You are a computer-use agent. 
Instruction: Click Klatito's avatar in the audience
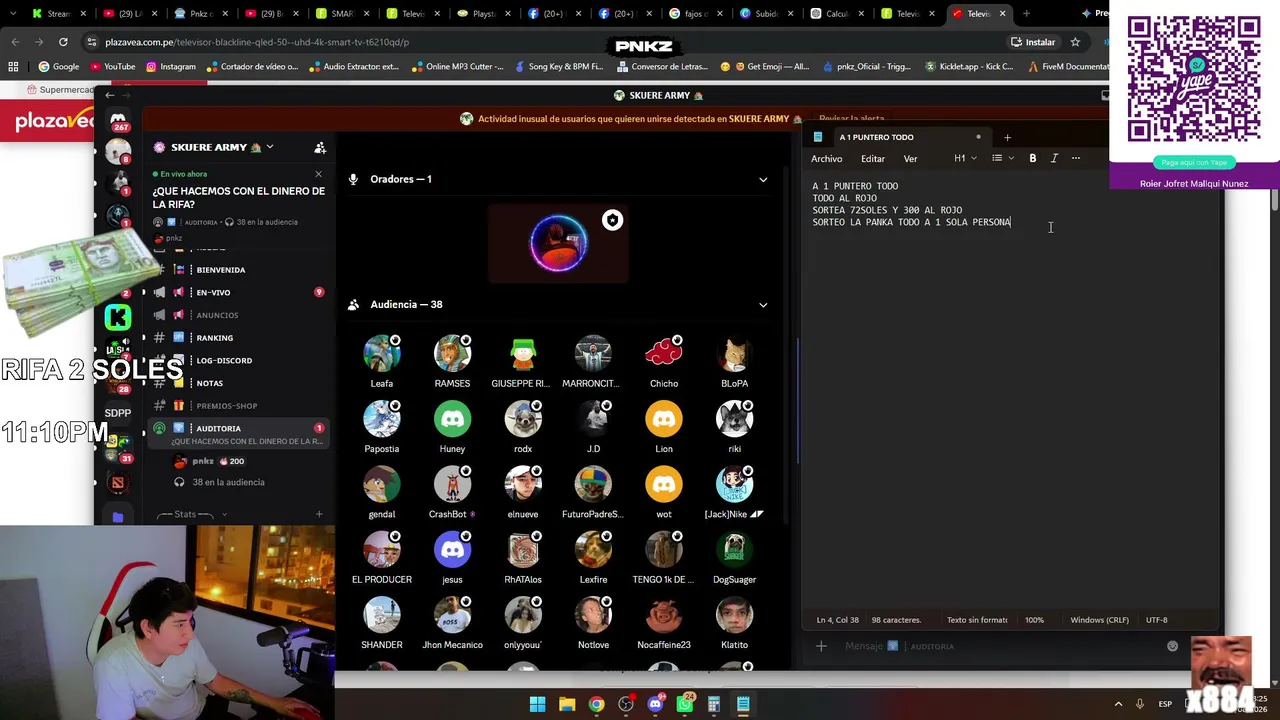click(x=734, y=615)
